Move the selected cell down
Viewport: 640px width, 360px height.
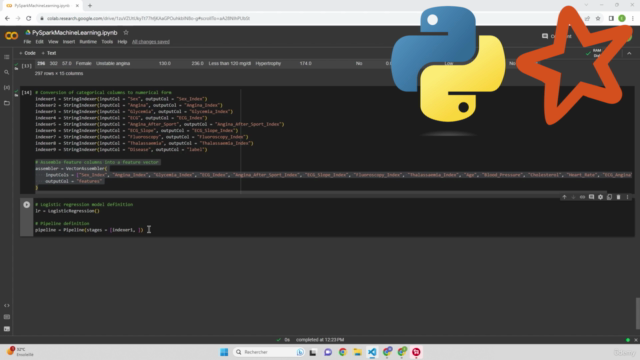573,197
